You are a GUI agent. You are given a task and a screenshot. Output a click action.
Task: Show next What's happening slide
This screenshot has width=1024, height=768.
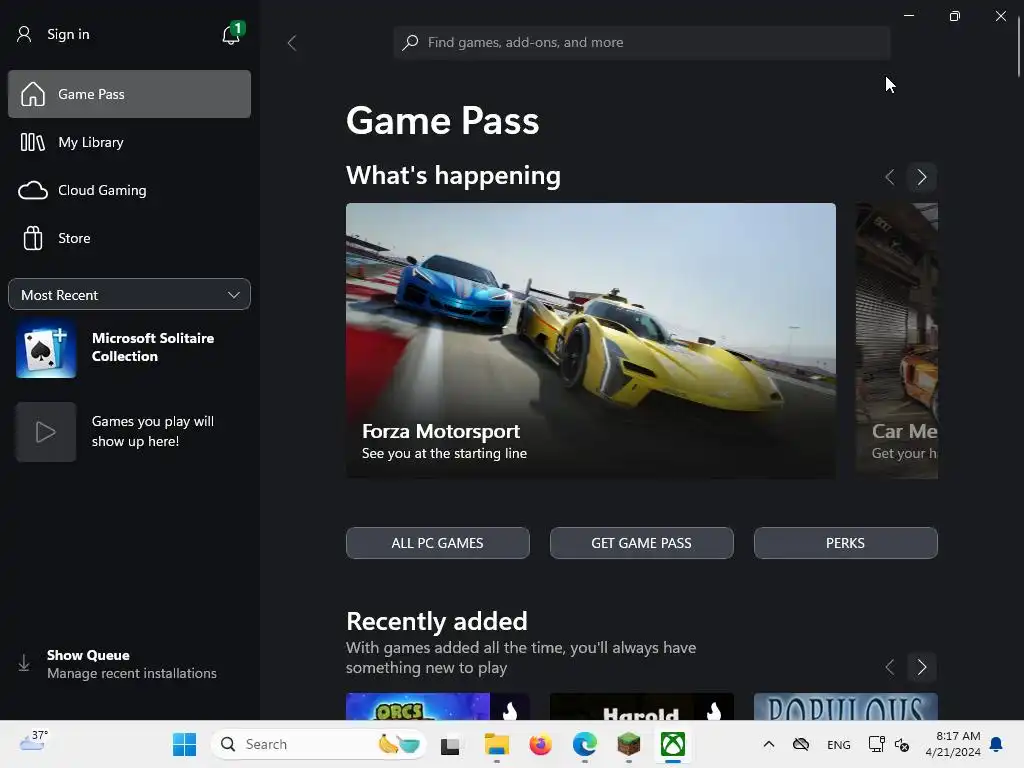point(921,177)
